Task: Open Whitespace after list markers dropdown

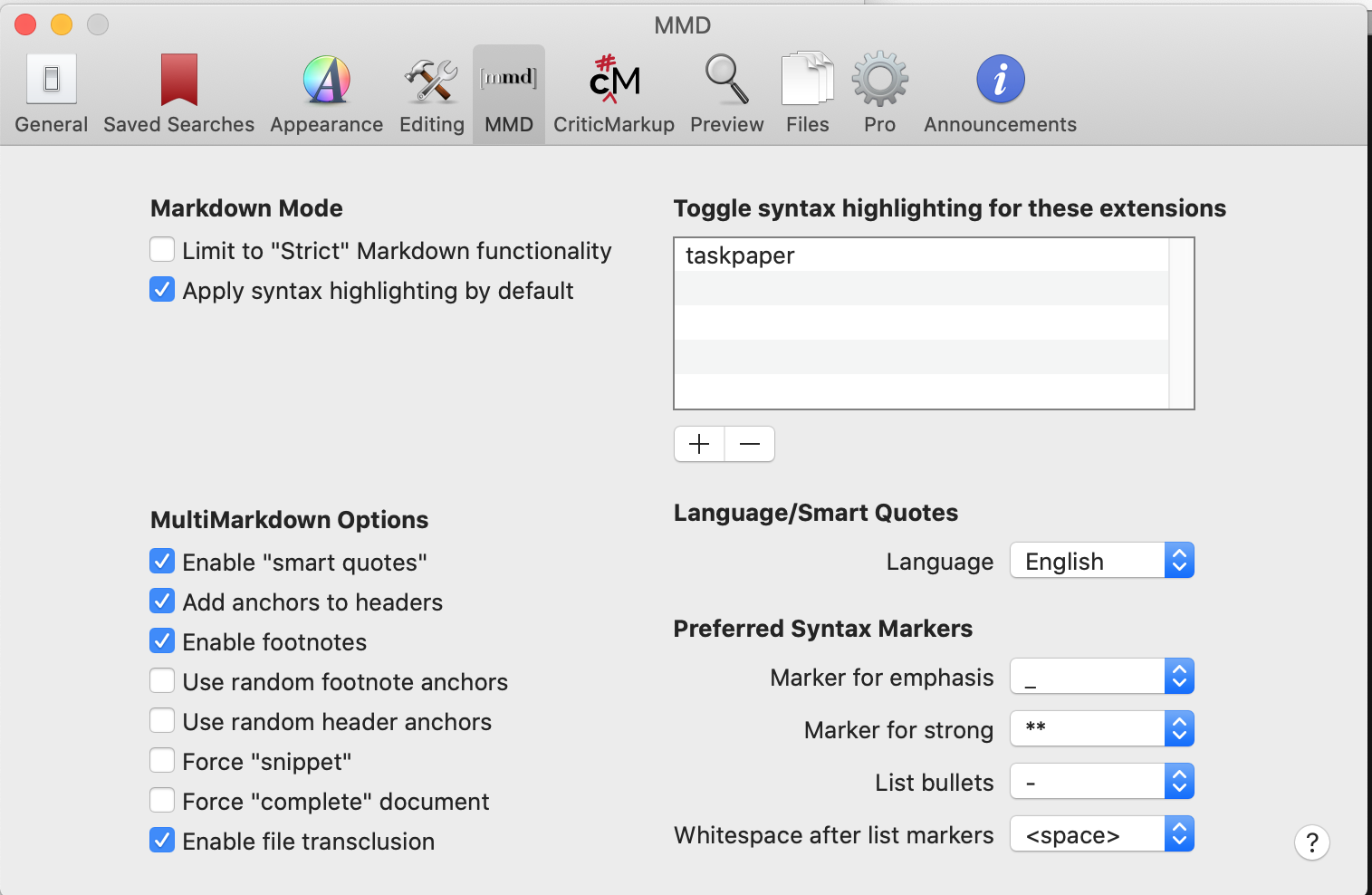Action: coord(1101,834)
